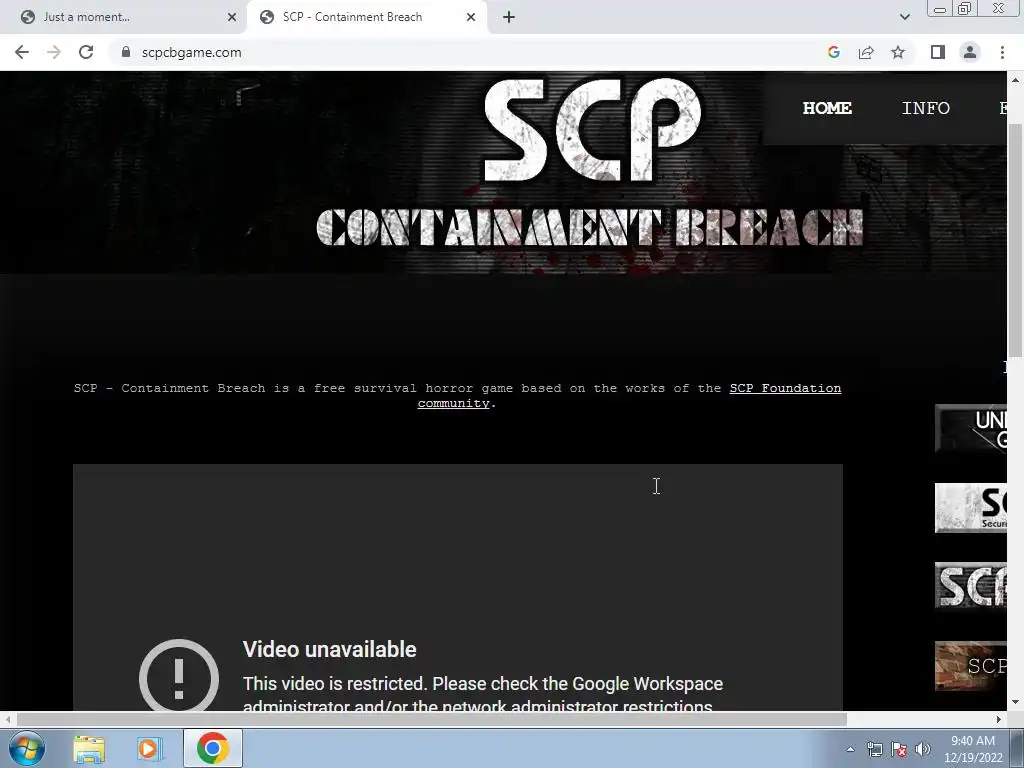Open the HOME navigation item
The image size is (1024, 768).
827,108
